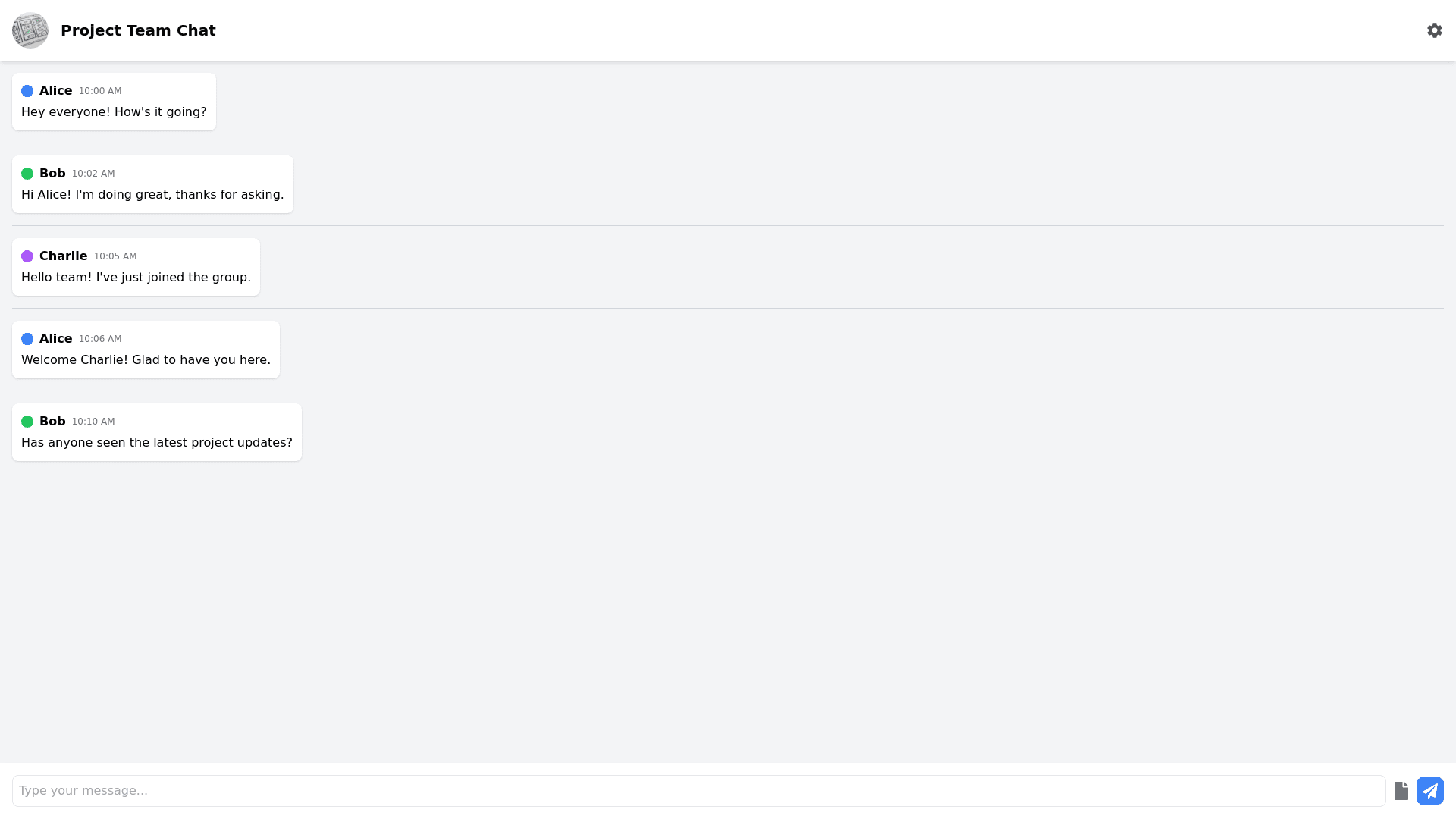This screenshot has width=1456, height=819.
Task: Click the 10:05 AM timestamp
Action: 115,256
